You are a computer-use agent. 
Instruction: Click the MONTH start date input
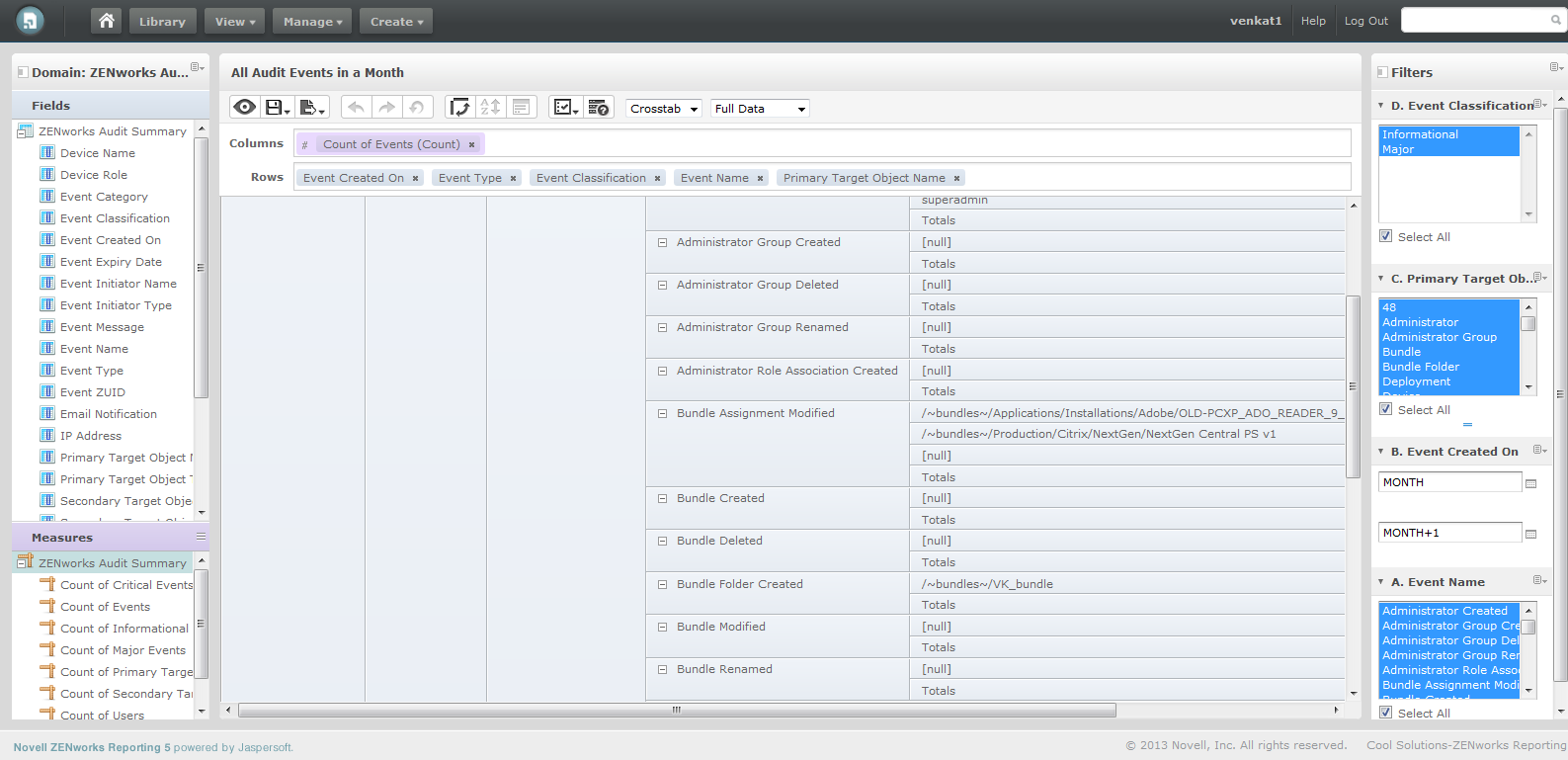[x=1449, y=482]
